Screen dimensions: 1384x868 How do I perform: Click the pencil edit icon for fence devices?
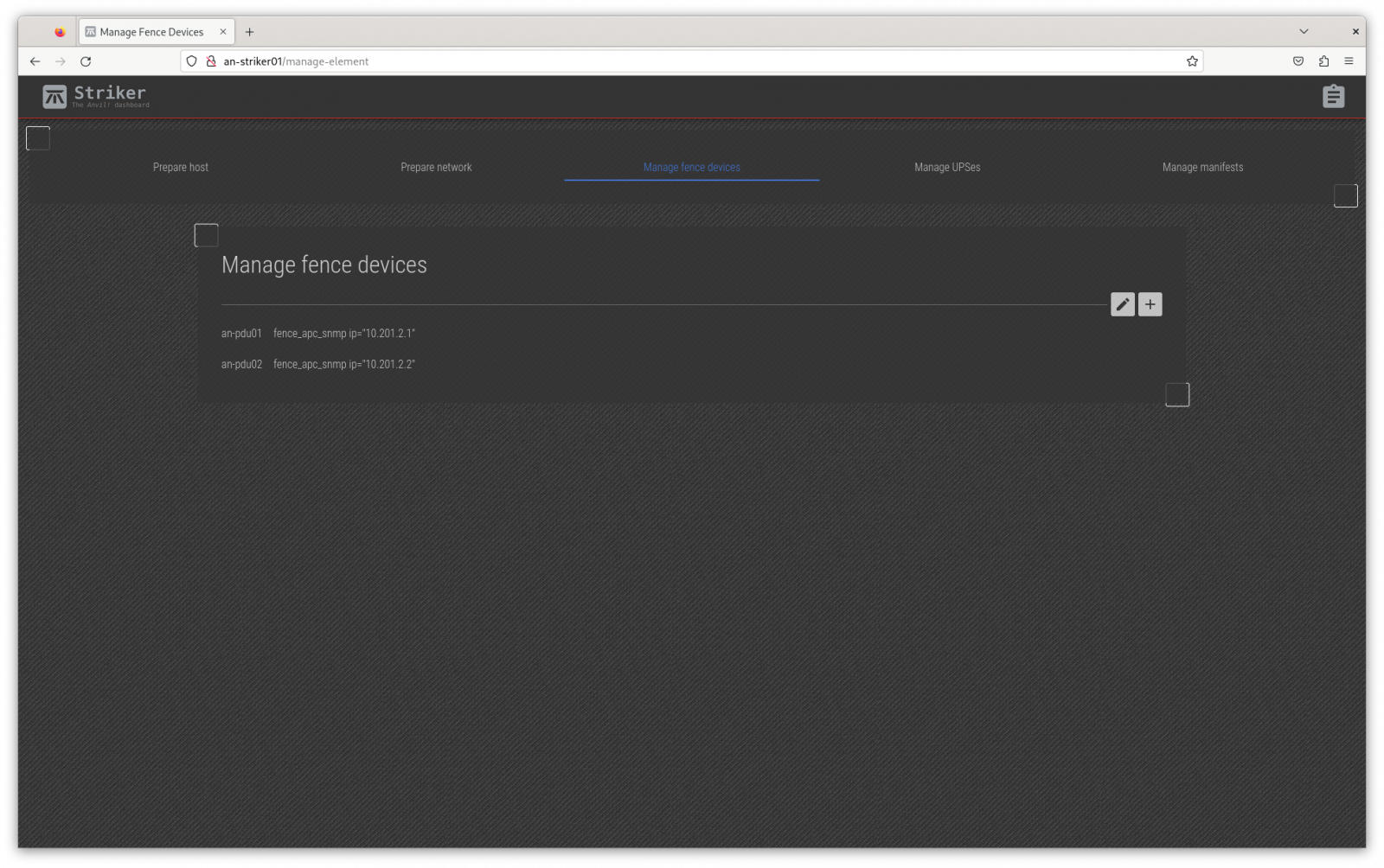coord(1122,304)
